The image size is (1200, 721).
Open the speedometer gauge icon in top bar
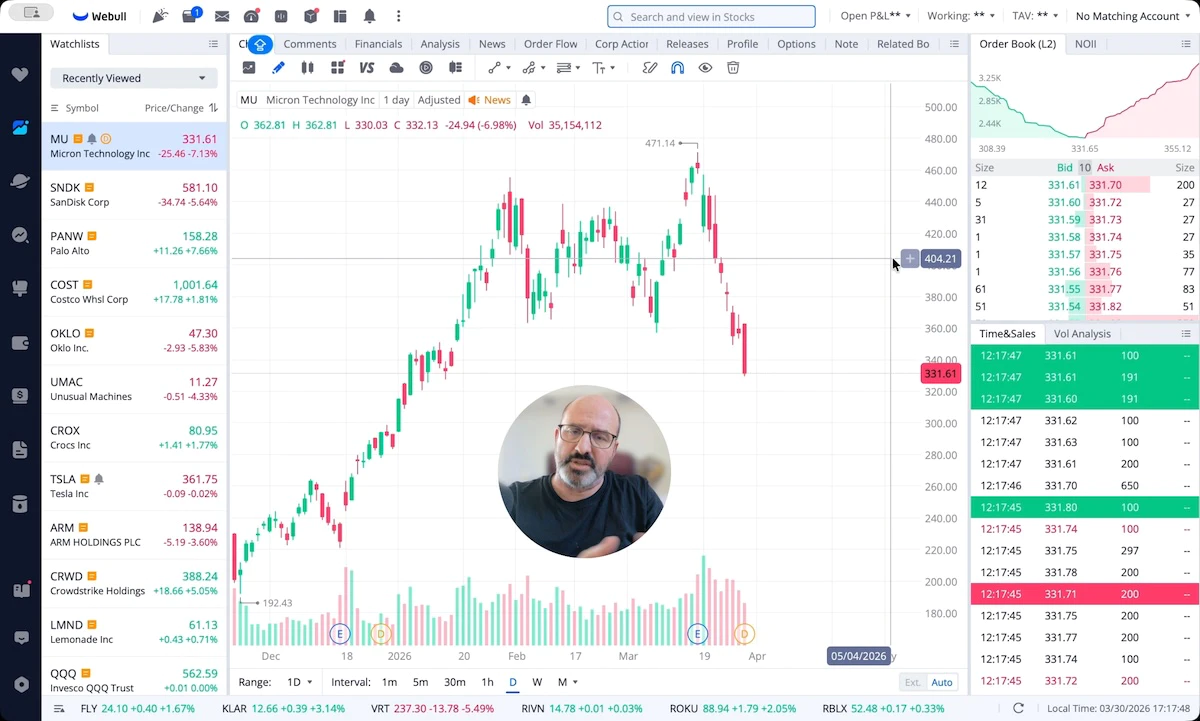point(251,17)
